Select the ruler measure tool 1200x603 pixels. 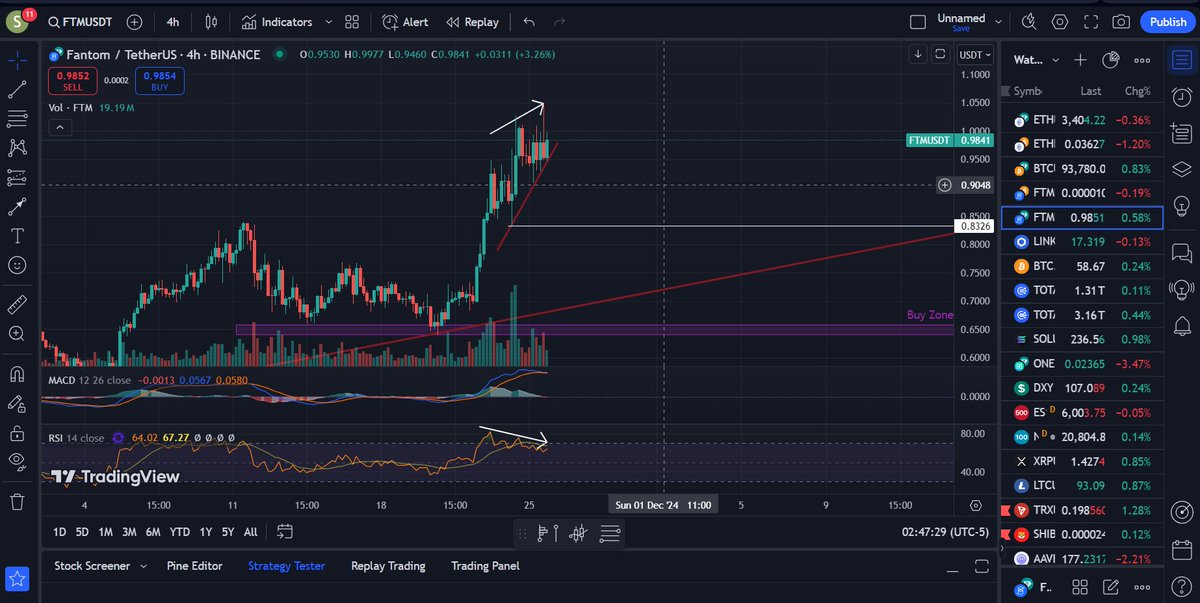tap(17, 304)
